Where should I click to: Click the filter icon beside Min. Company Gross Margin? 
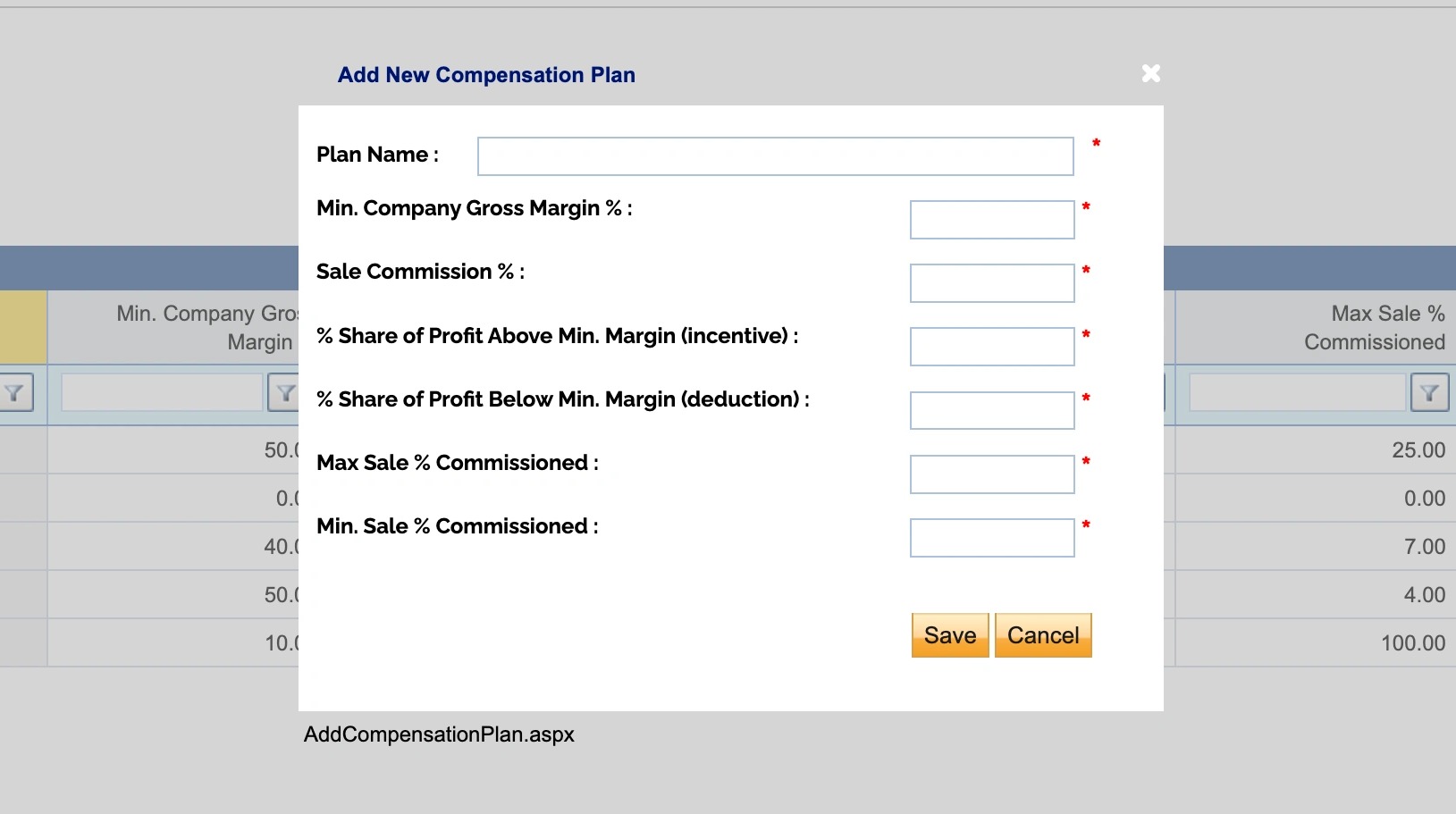(x=283, y=392)
